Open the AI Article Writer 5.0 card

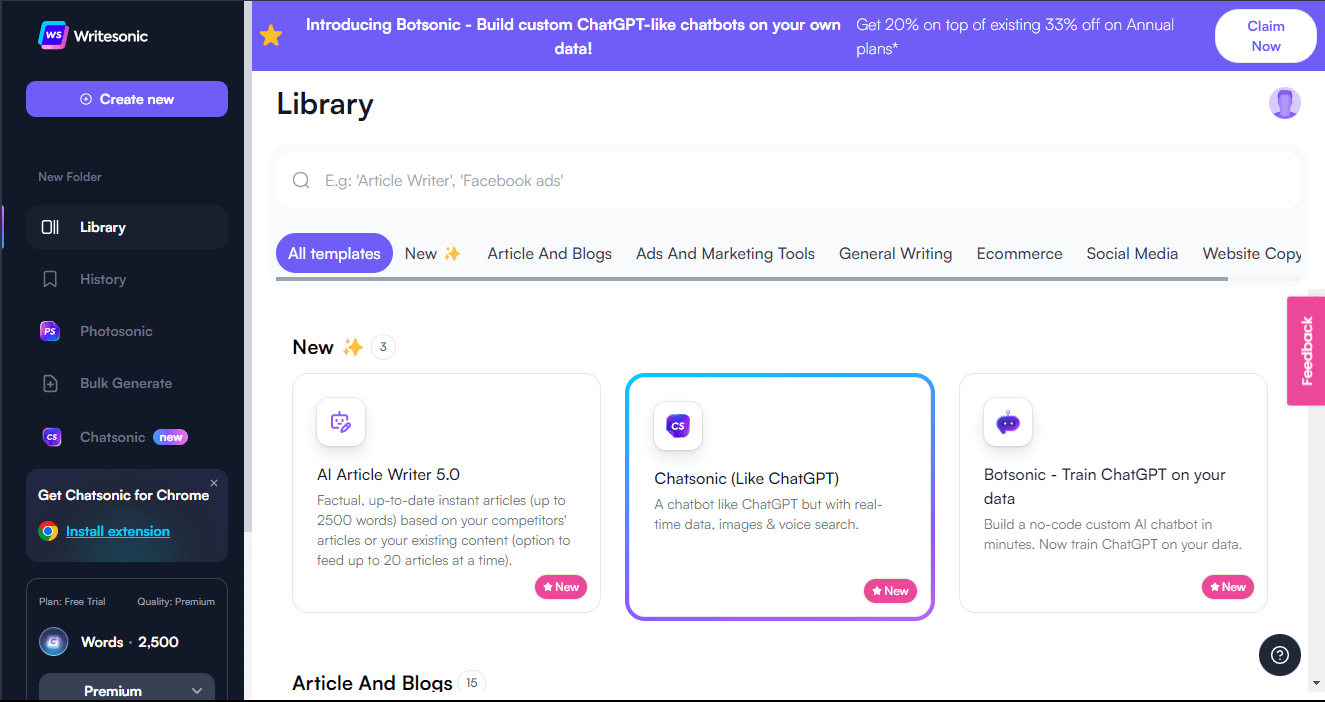446,493
